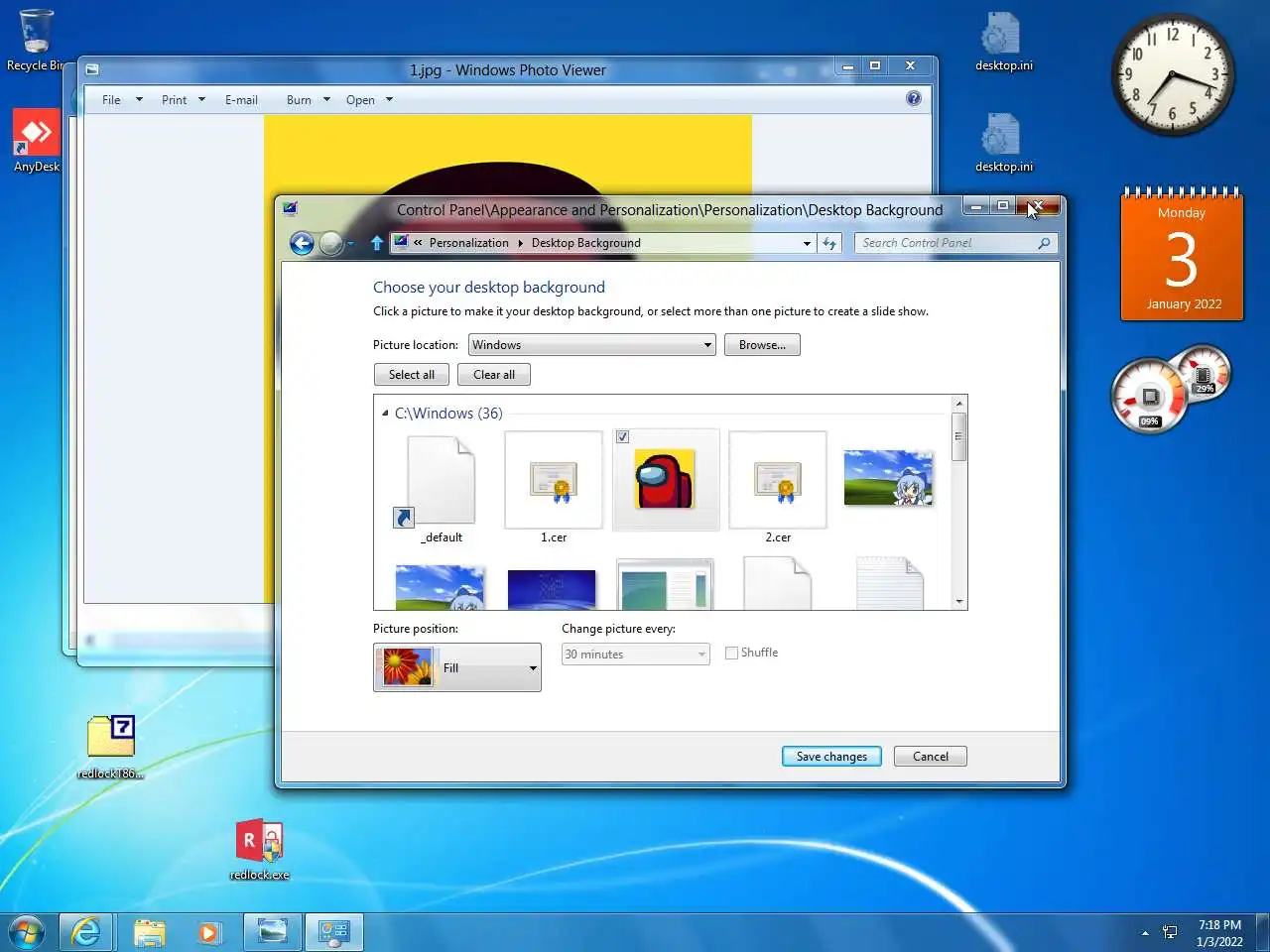
Task: Click Personalization breadcrumb in address bar
Action: [468, 243]
